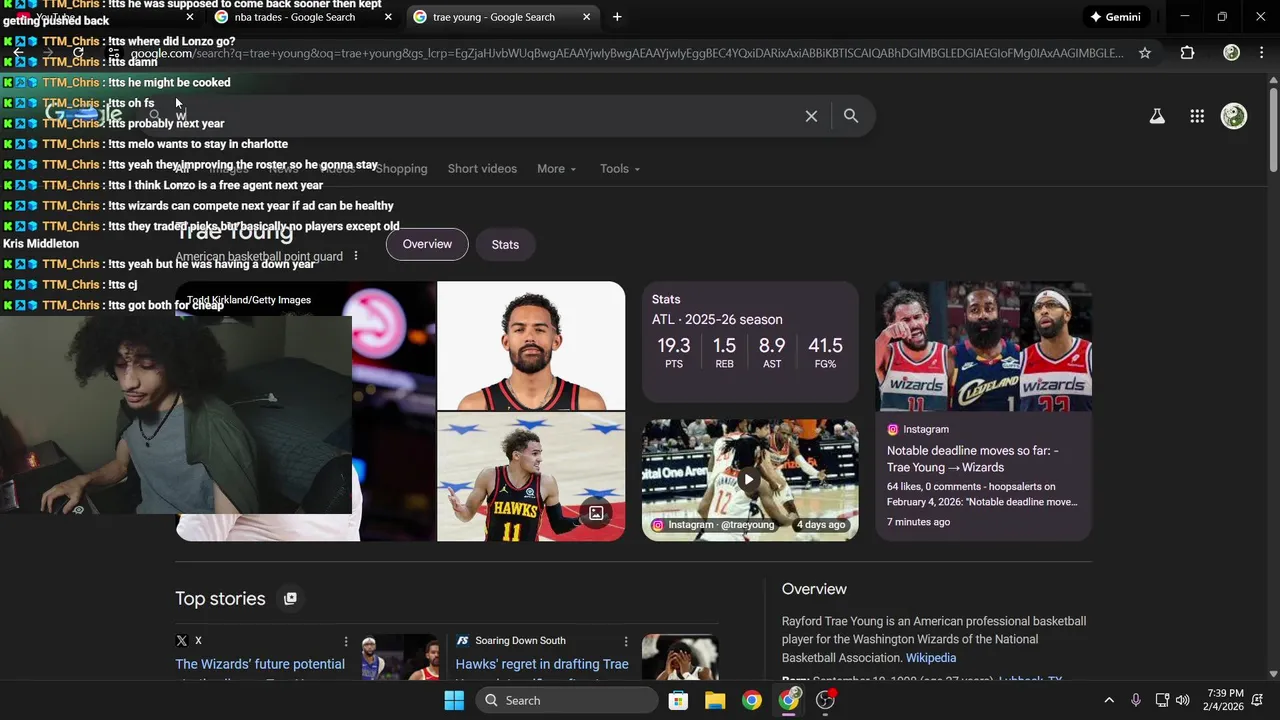1280x720 pixels.
Task: Click the Windows taskbar Search box
Action: 566,700
